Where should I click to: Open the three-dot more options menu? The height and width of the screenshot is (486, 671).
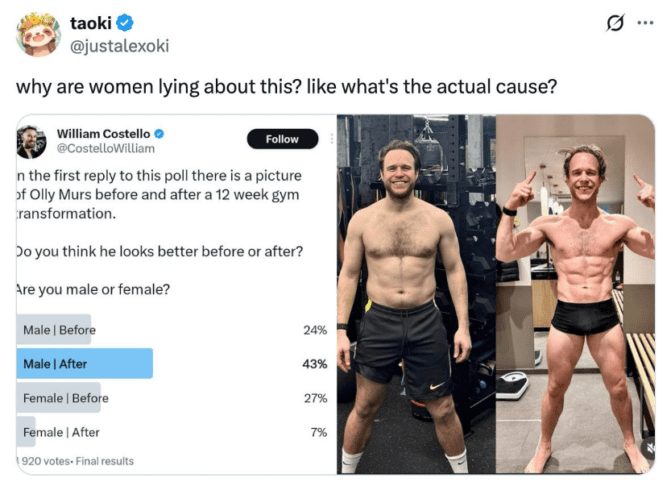(646, 23)
